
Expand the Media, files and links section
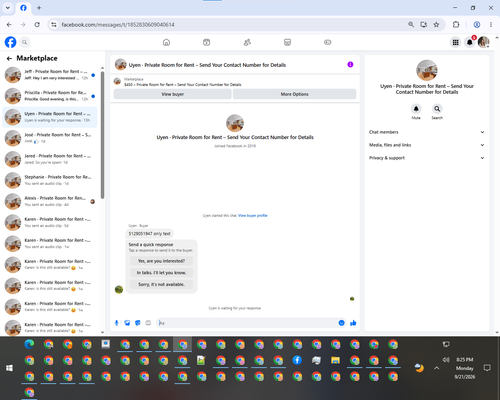(x=427, y=145)
